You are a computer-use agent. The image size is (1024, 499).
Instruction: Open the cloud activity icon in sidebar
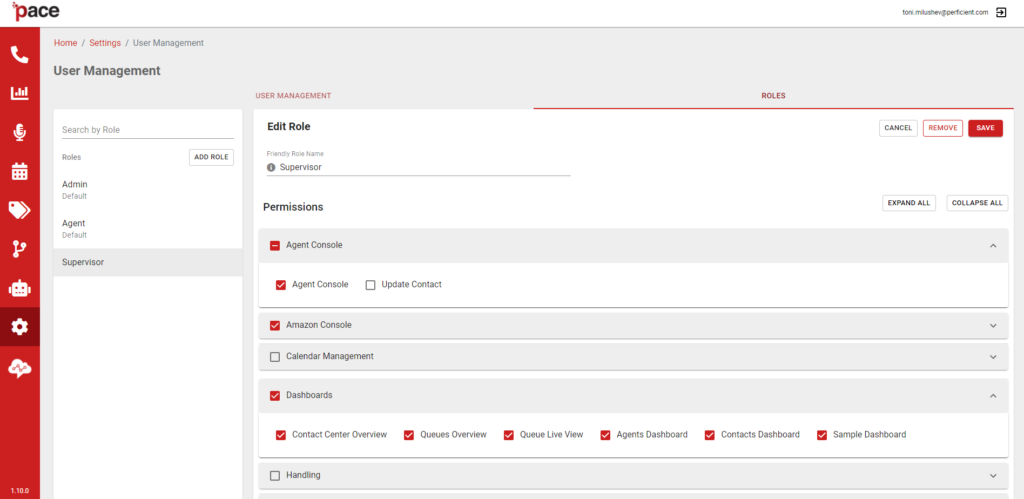(20, 368)
